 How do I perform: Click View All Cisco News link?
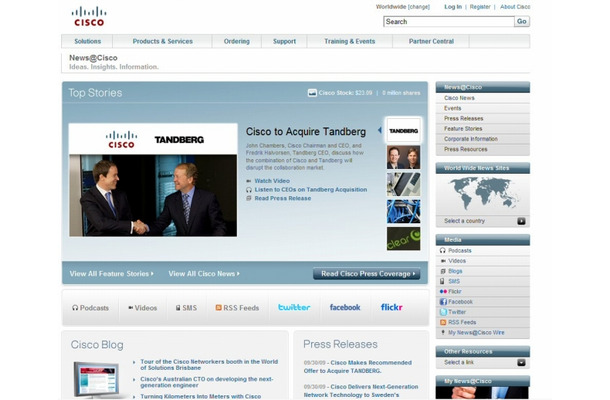tap(204, 274)
